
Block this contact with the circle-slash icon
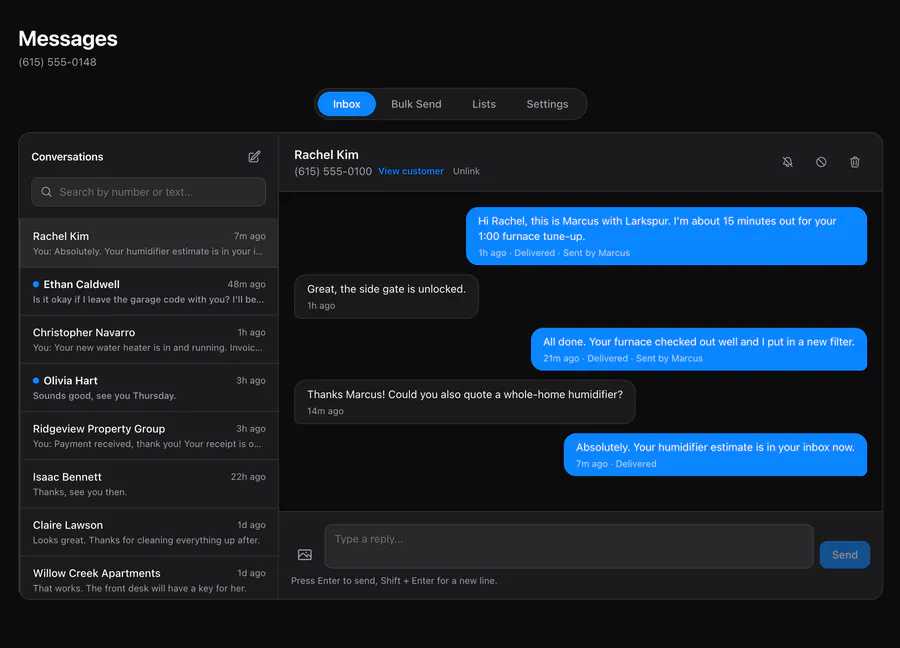tap(821, 162)
